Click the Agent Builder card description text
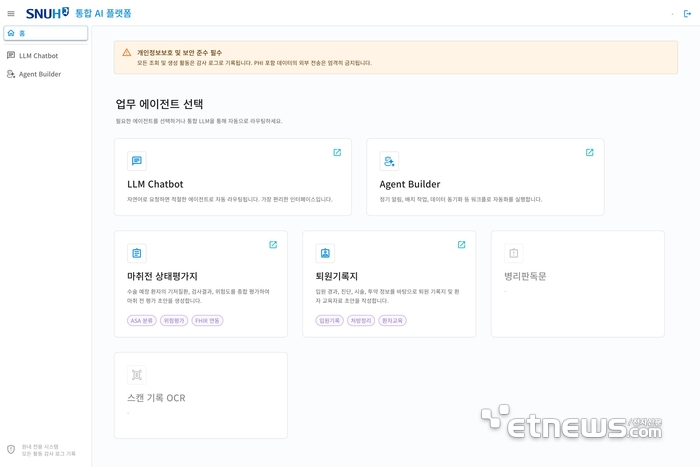 [x=461, y=200]
